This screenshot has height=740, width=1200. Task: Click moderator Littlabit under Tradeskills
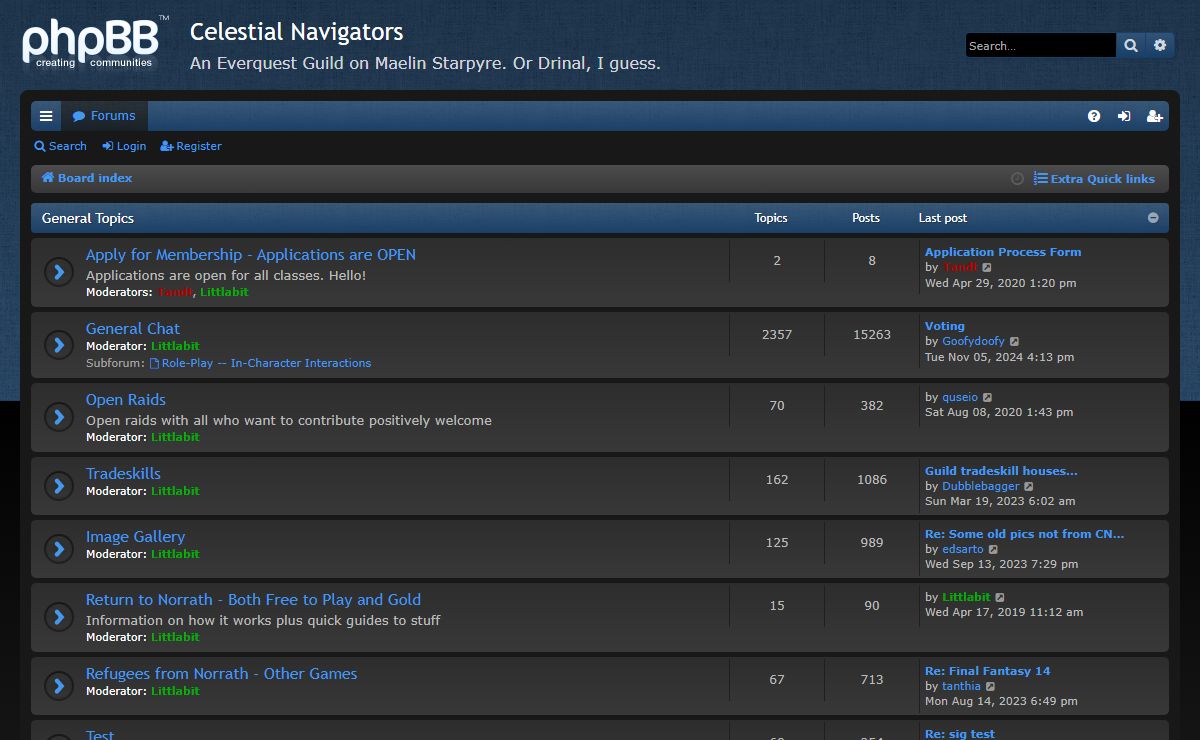(175, 491)
